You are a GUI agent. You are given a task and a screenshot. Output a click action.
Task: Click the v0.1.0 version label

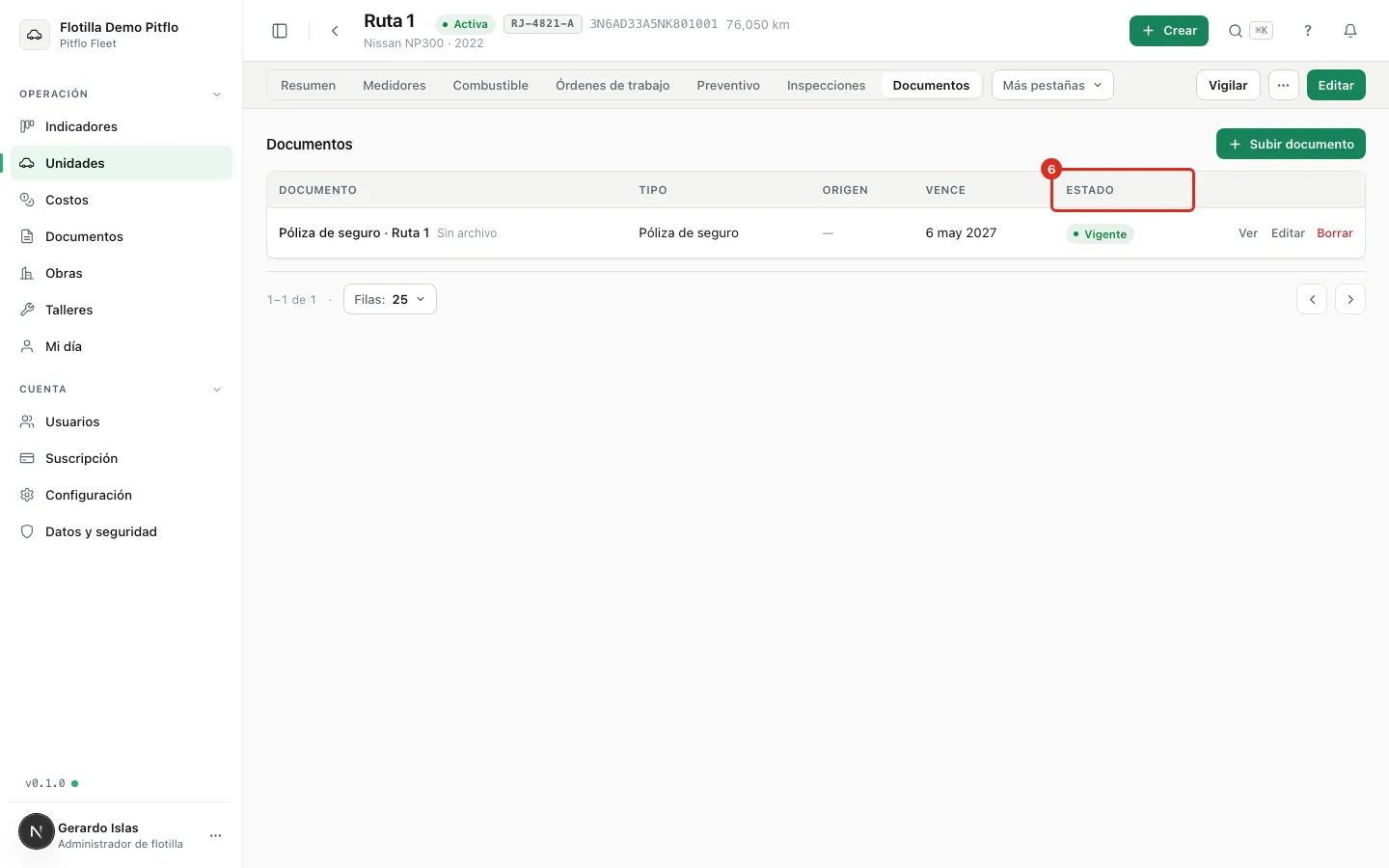[x=45, y=783]
